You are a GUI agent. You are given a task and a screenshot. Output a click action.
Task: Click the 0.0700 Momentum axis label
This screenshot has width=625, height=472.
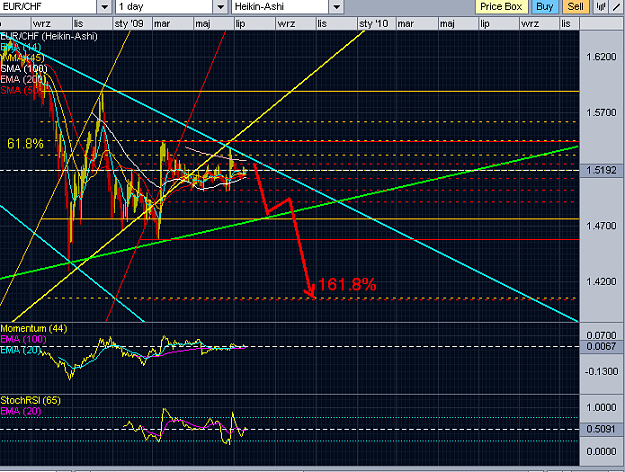click(x=601, y=335)
